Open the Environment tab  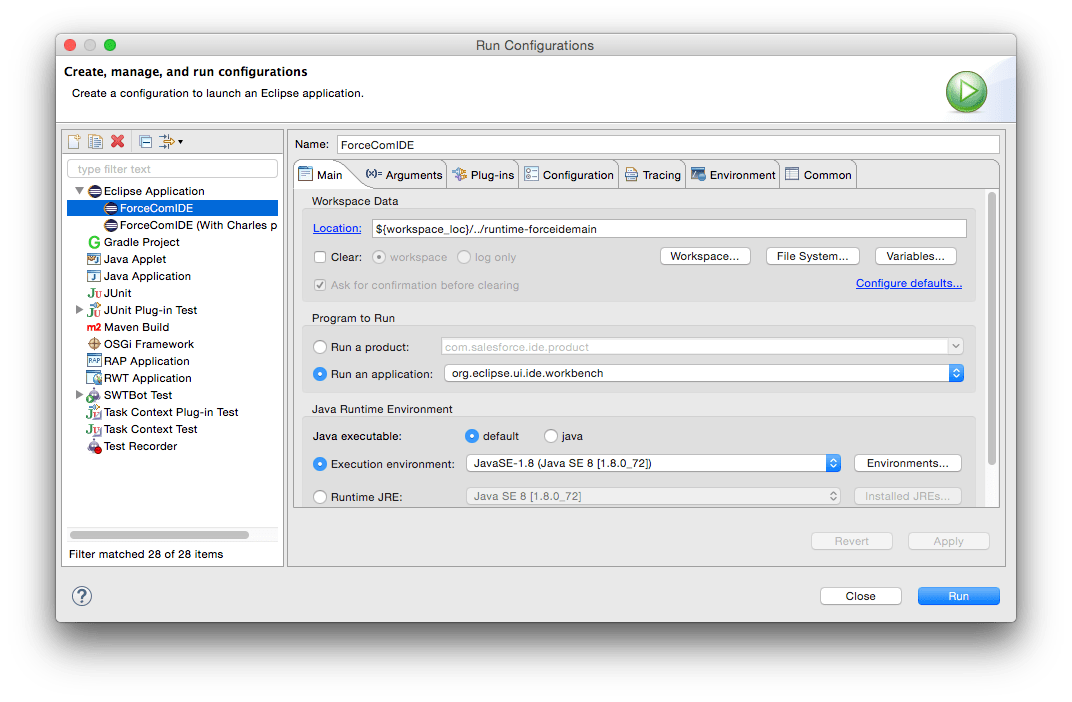(733, 174)
